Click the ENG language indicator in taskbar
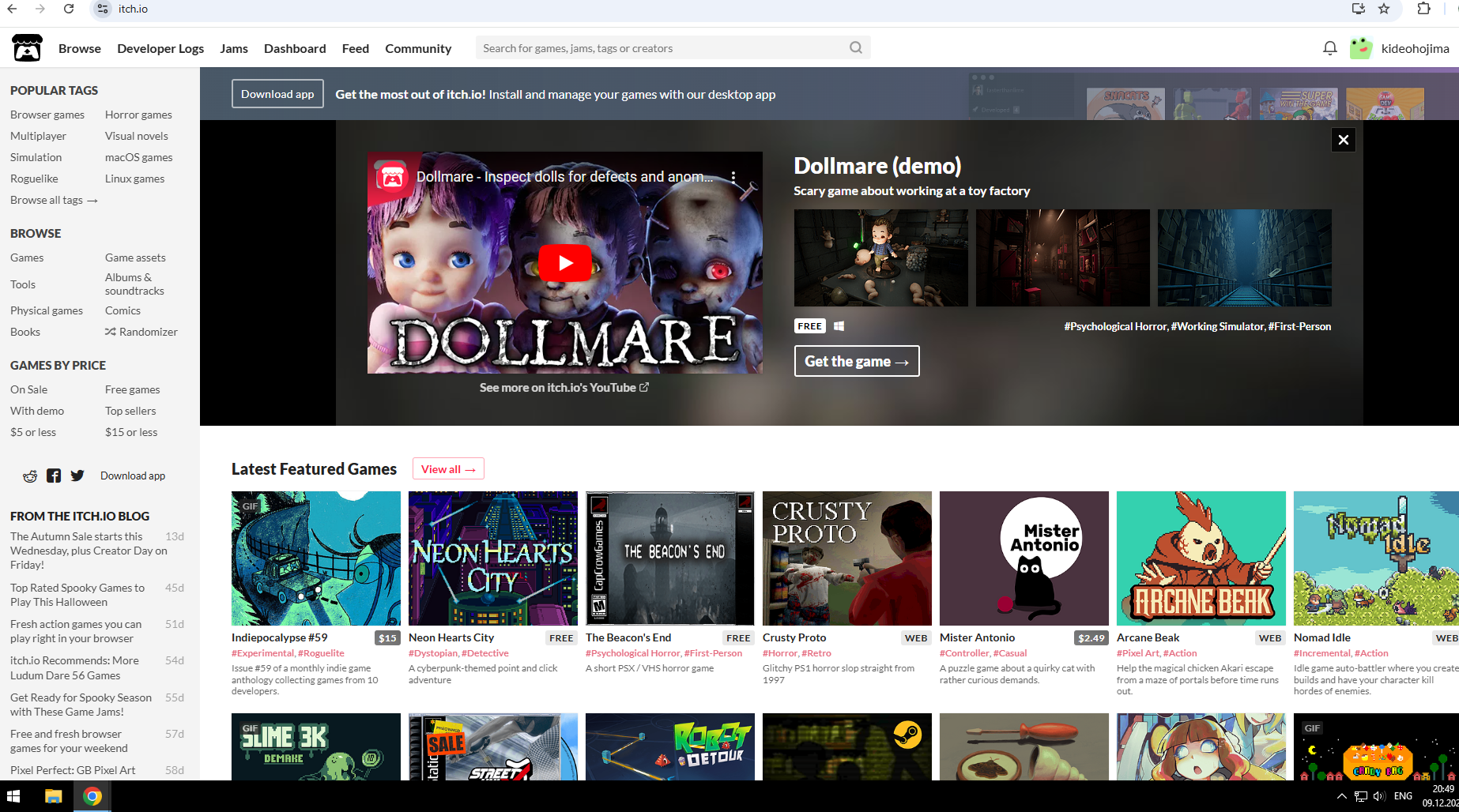1459x812 pixels. click(x=1403, y=796)
